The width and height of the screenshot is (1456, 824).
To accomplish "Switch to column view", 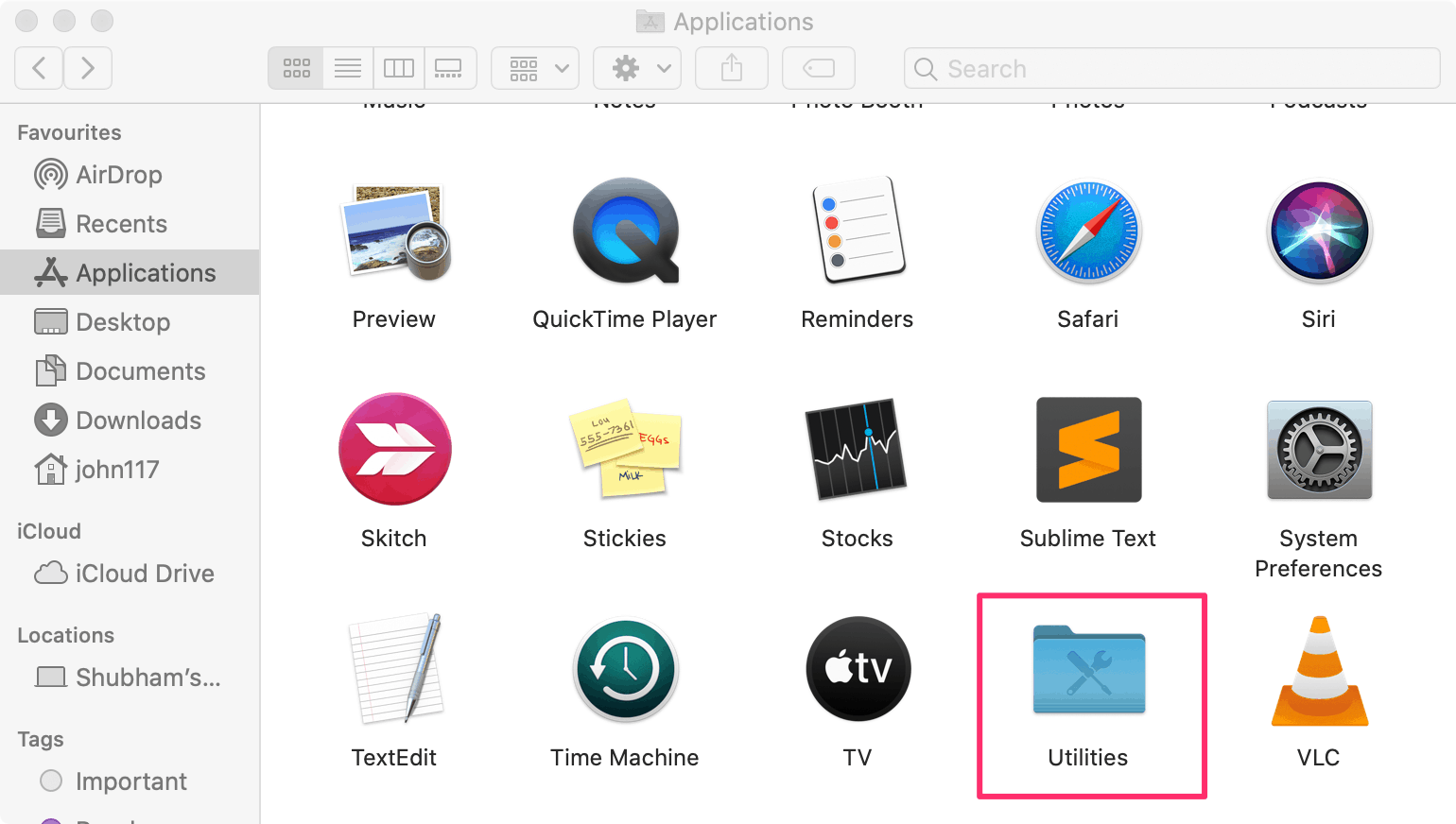I will (399, 68).
